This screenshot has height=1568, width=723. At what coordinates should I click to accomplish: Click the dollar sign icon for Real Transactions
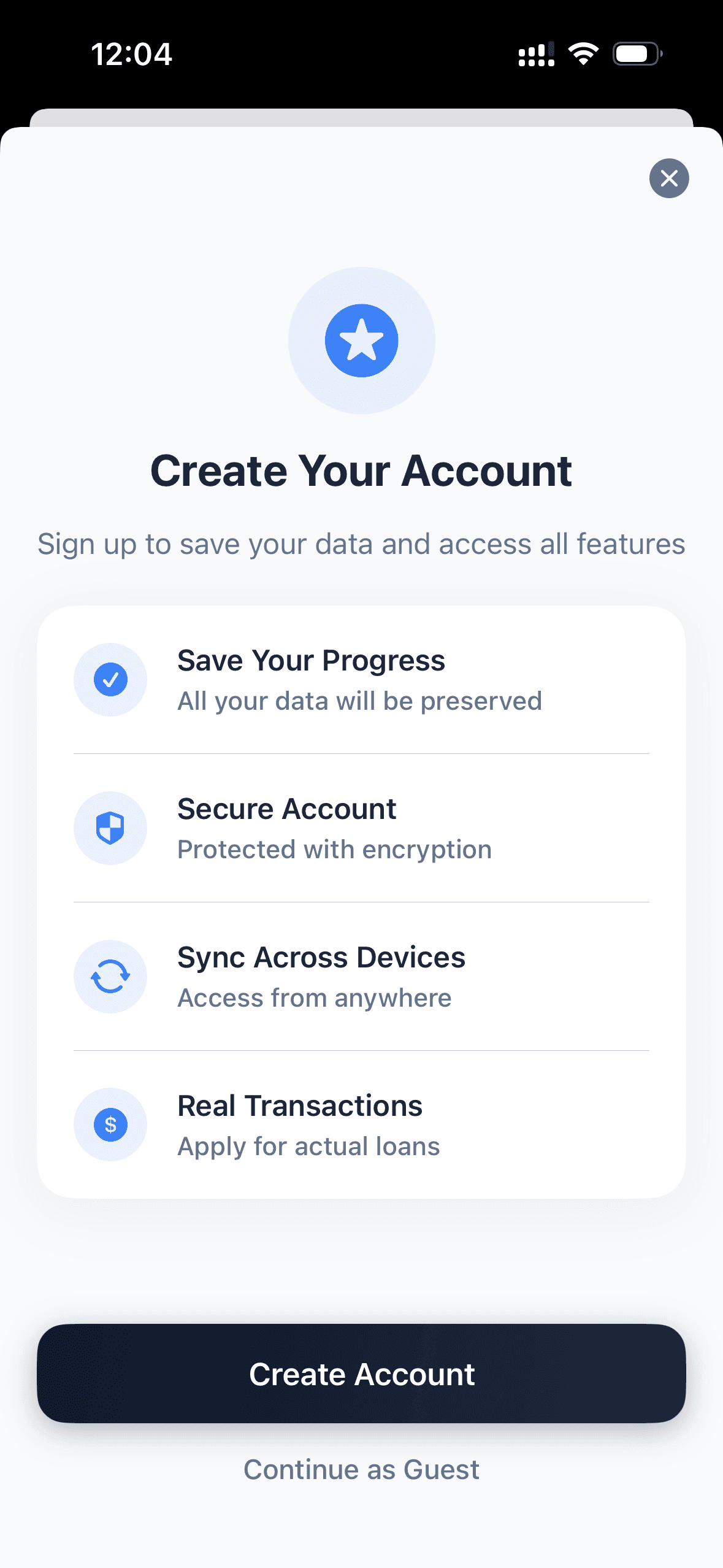pos(110,1124)
